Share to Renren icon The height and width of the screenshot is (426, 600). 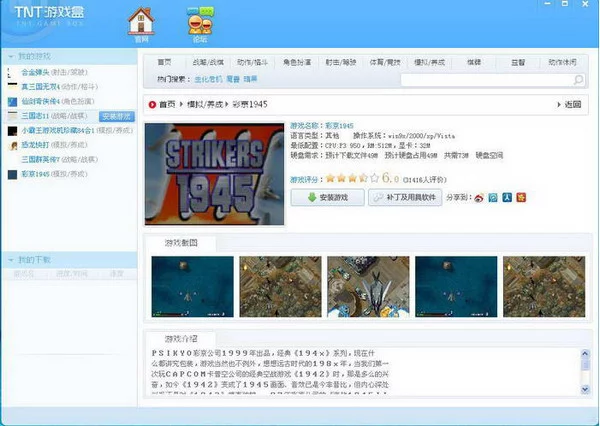click(507, 197)
